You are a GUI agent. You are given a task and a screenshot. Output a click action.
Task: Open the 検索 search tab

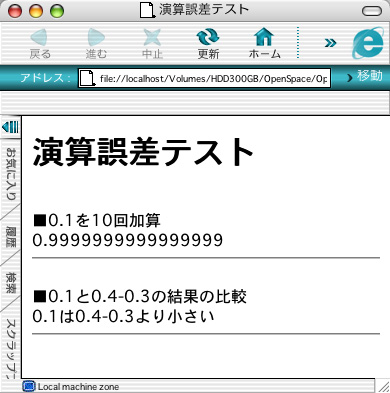(x=11, y=283)
